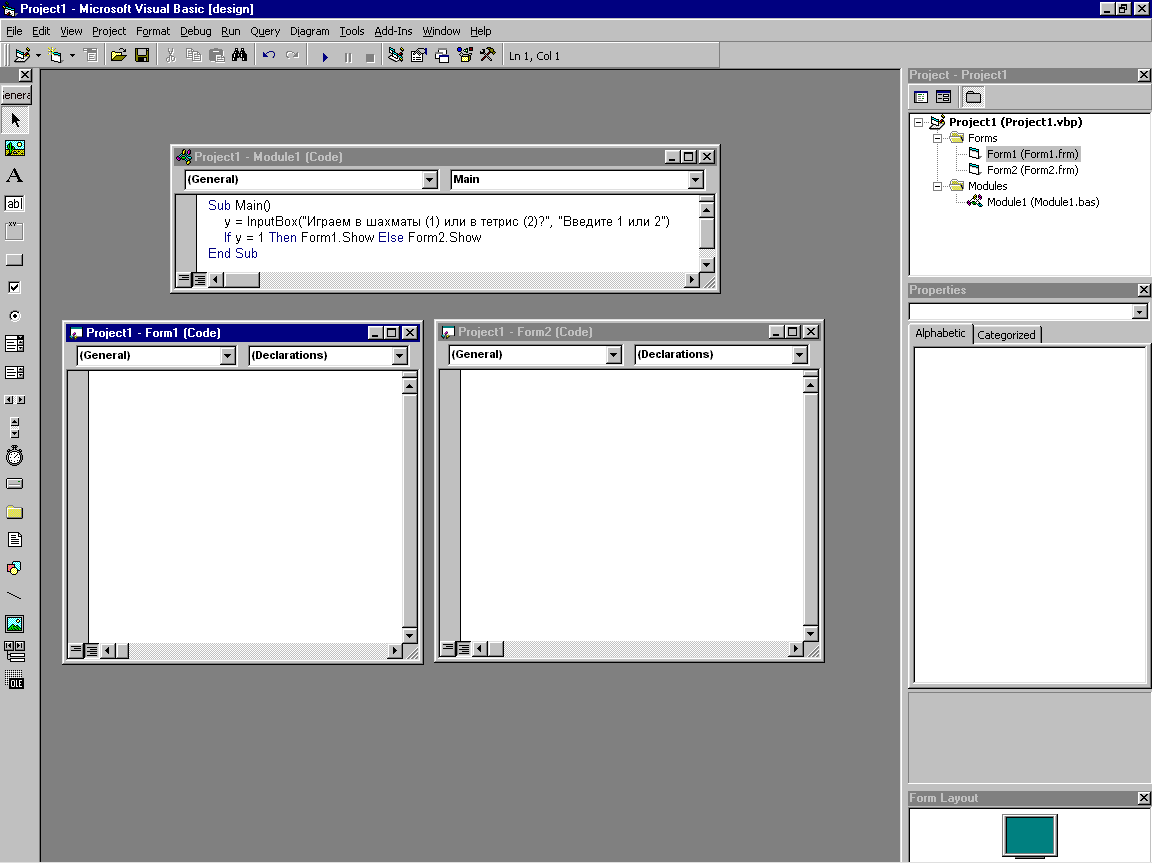Image resolution: width=1152 pixels, height=864 pixels.
Task: Open Project Explorer from the toolbar
Action: click(x=396, y=56)
